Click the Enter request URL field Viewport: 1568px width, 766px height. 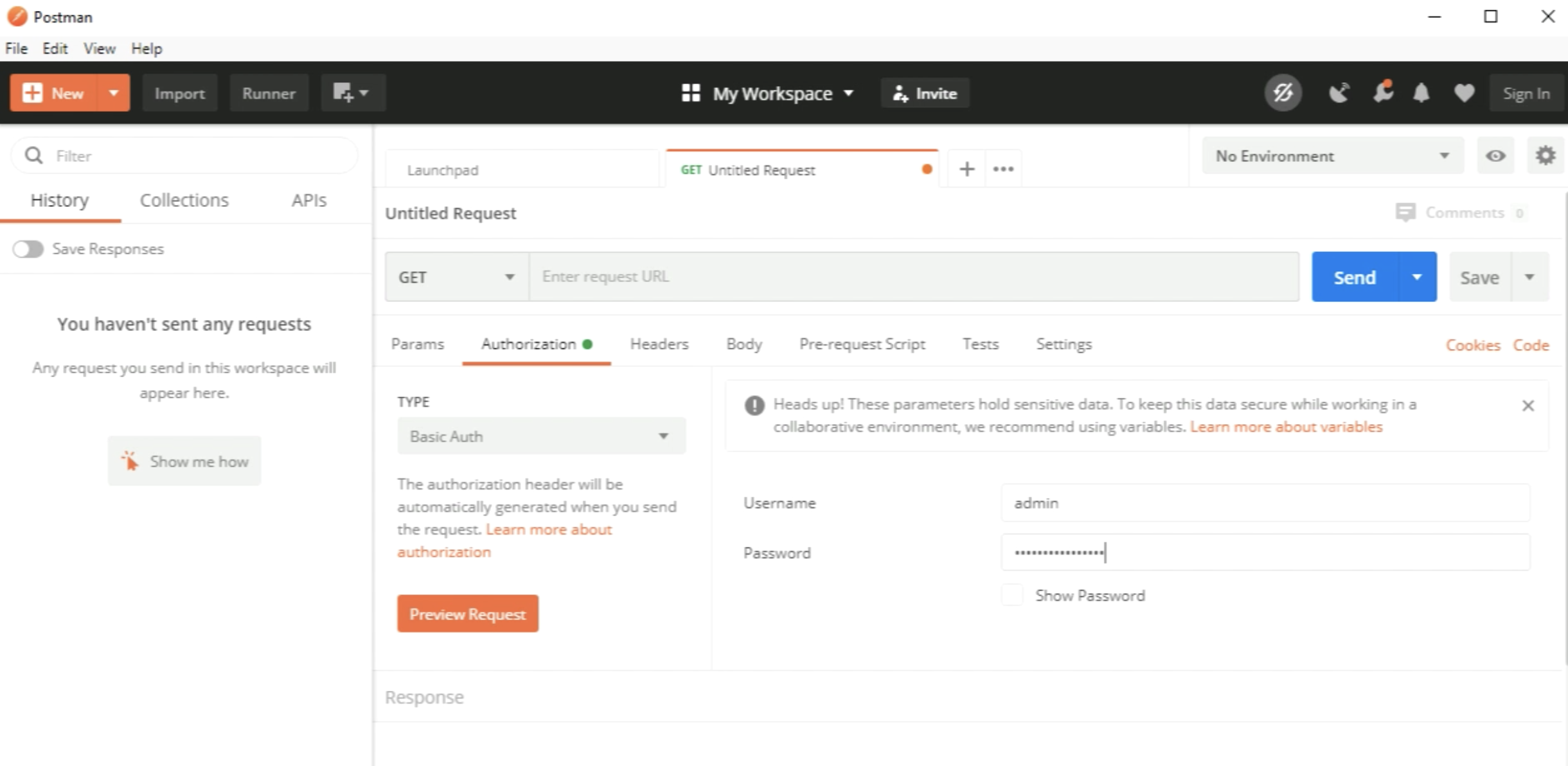point(913,276)
